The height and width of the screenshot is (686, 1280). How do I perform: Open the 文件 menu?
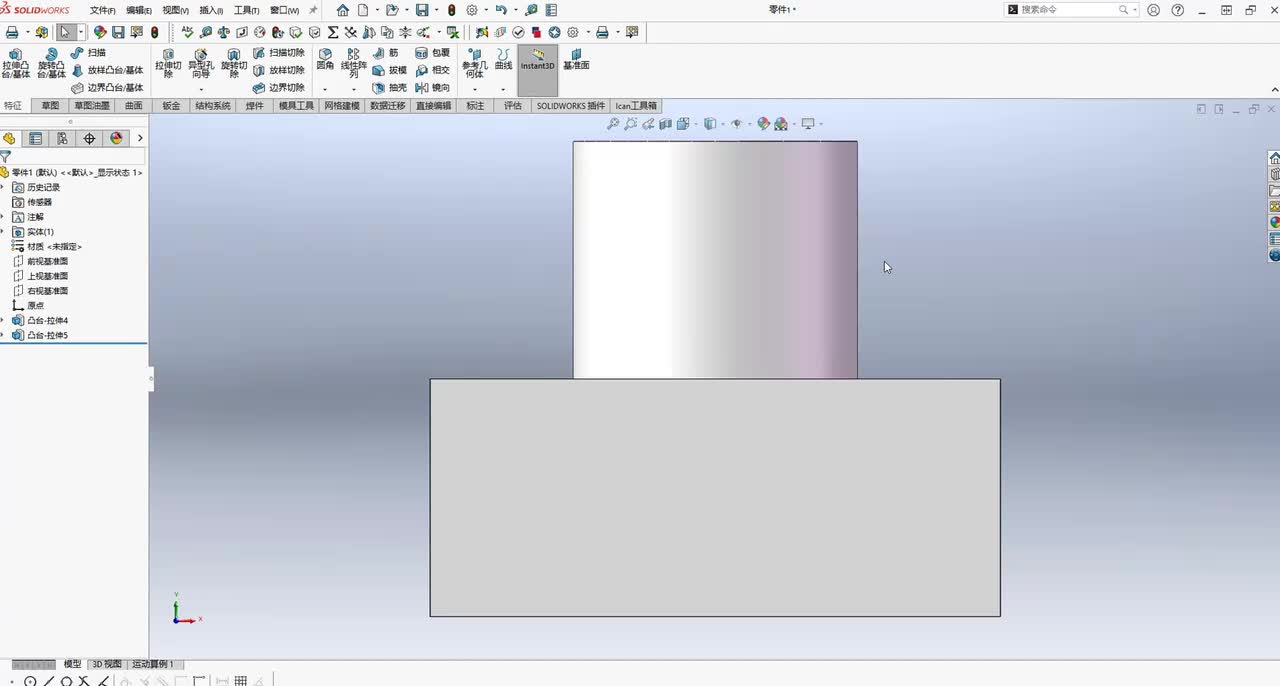coord(102,10)
